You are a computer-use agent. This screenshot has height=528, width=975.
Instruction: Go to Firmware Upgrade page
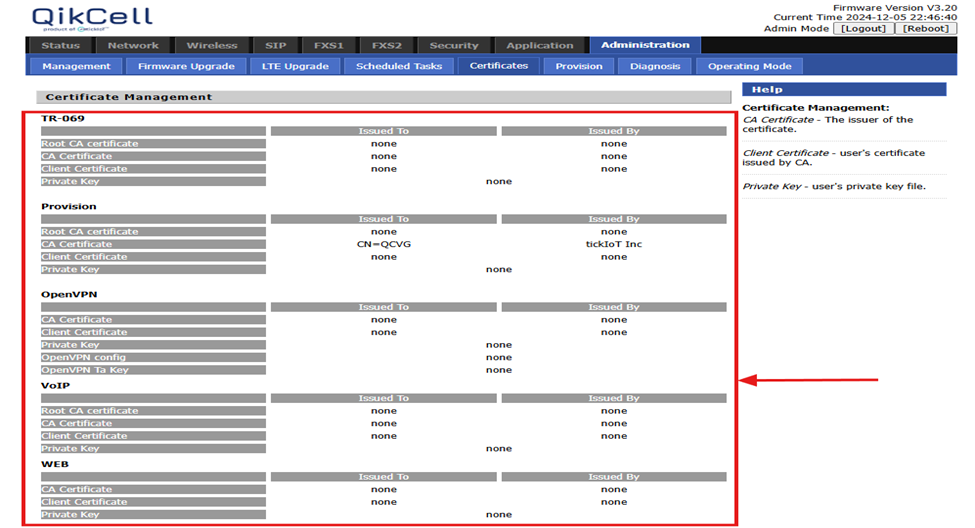pyautogui.click(x=186, y=66)
